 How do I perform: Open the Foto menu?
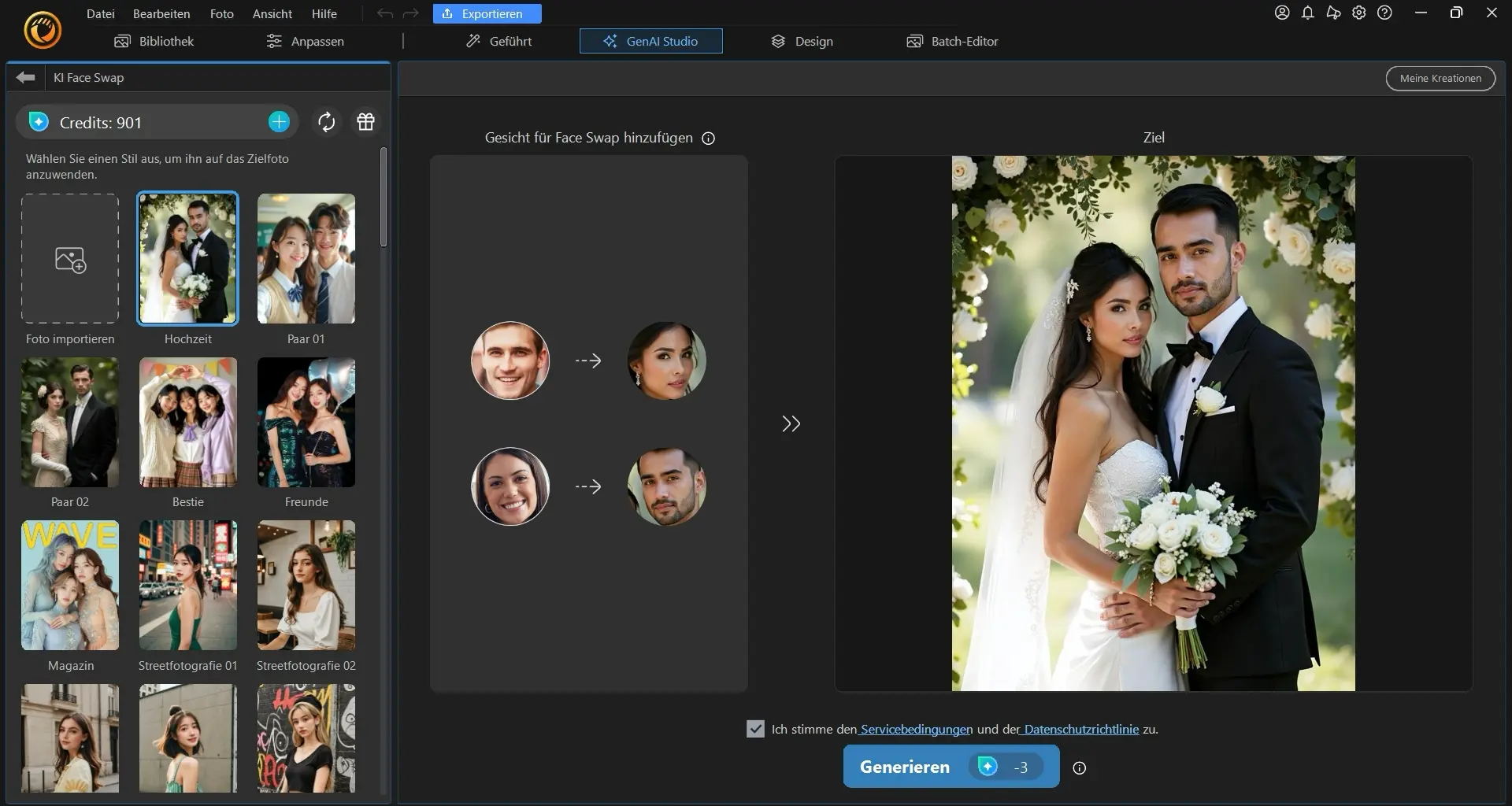222,13
